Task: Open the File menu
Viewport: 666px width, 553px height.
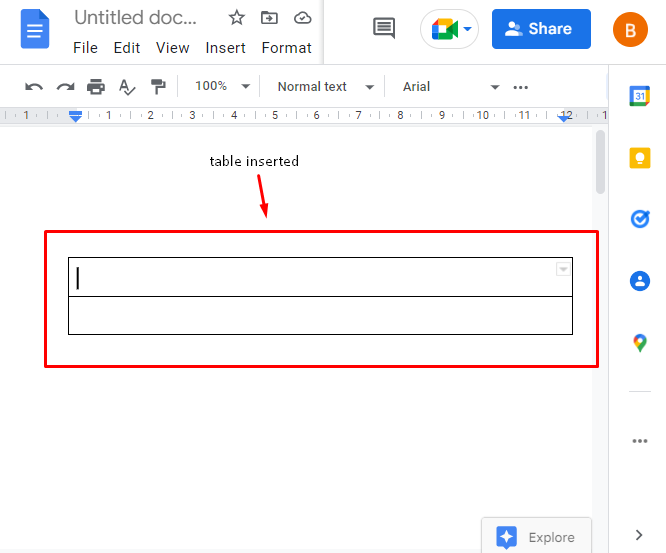Action: (85, 48)
